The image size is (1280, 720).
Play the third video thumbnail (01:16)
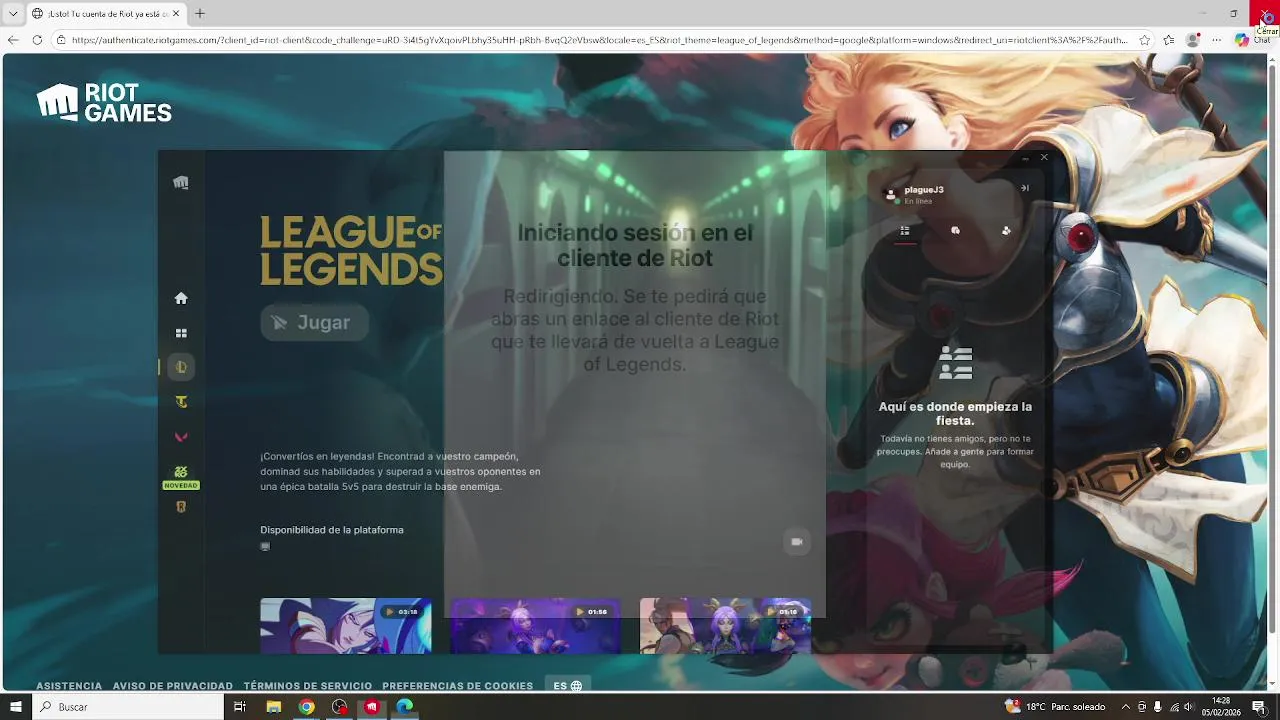725,625
